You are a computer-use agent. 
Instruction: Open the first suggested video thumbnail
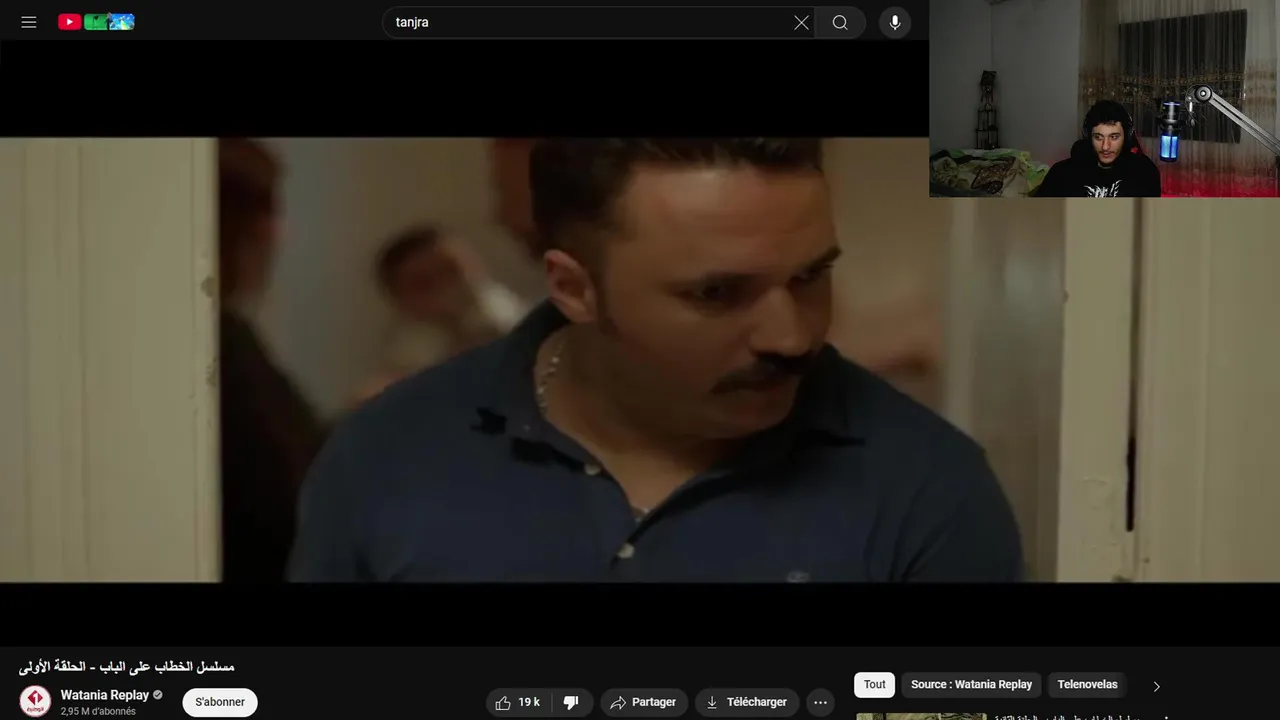921,716
